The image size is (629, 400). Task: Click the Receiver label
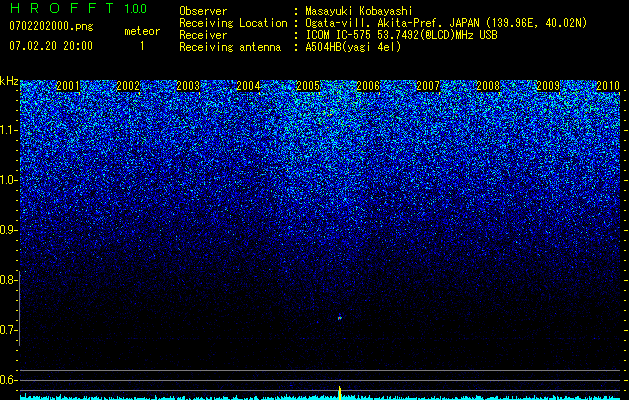click(x=203, y=35)
